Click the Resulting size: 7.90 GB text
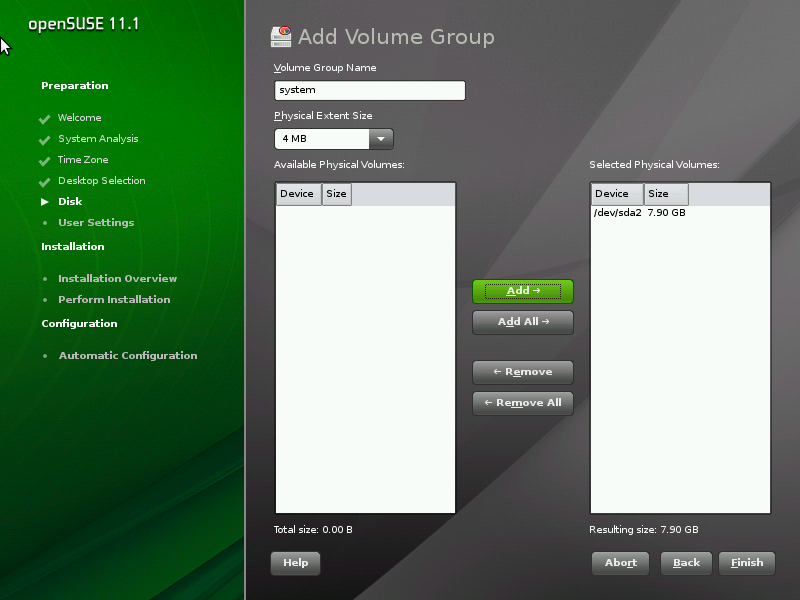Screen dimensions: 800x600 (643, 530)
